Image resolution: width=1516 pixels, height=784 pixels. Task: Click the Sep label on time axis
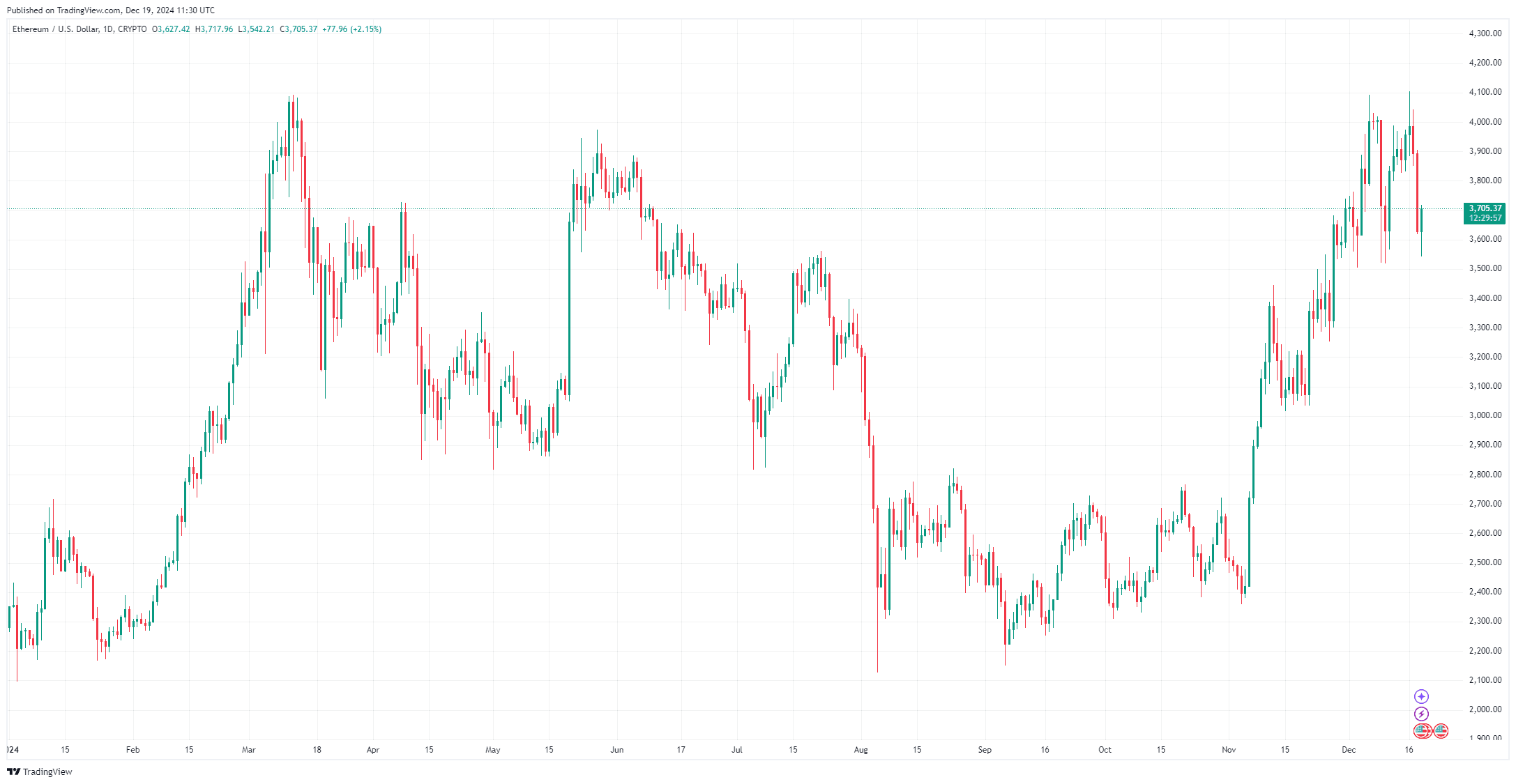coord(985,750)
